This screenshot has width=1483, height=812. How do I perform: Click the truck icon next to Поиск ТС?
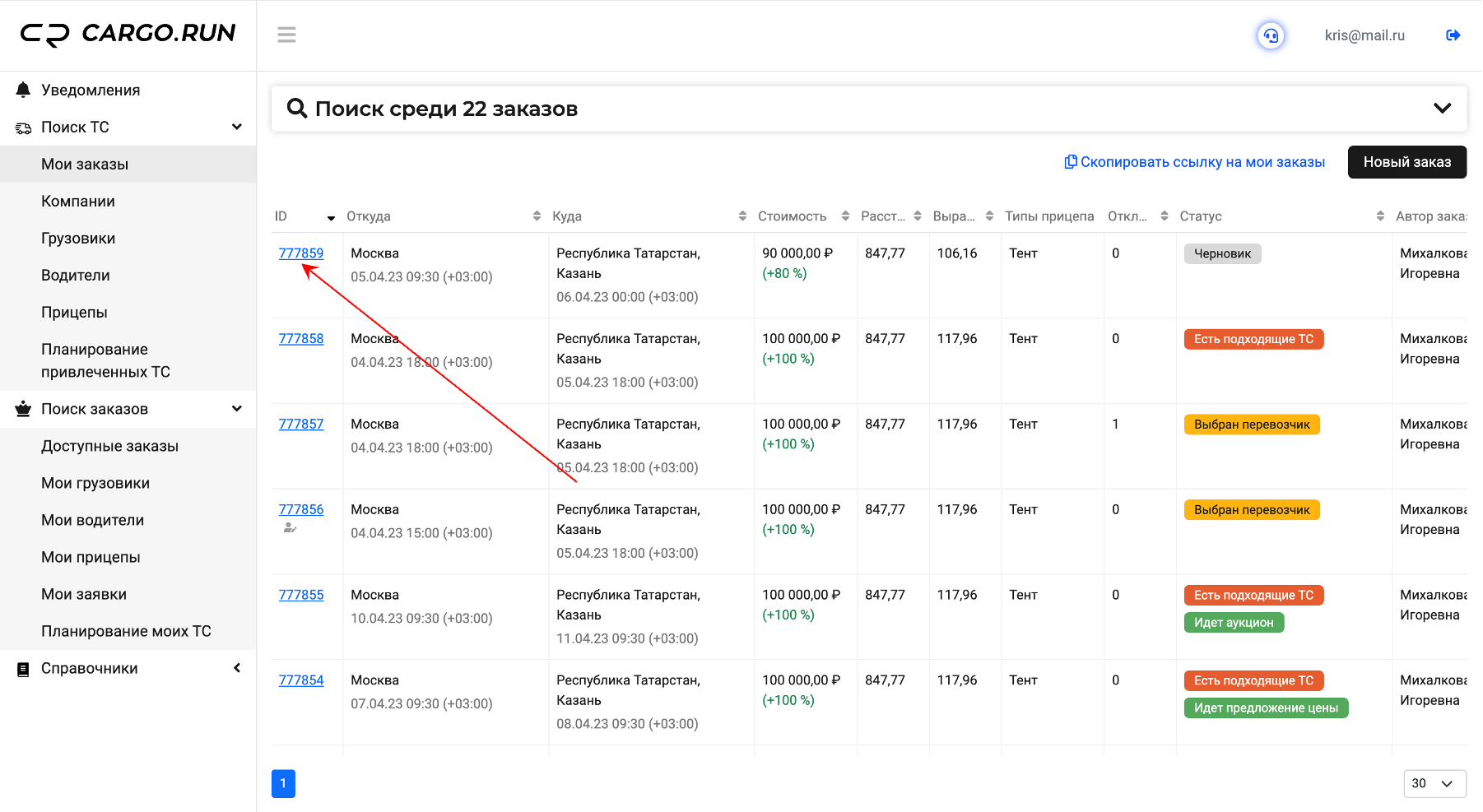click(x=23, y=128)
